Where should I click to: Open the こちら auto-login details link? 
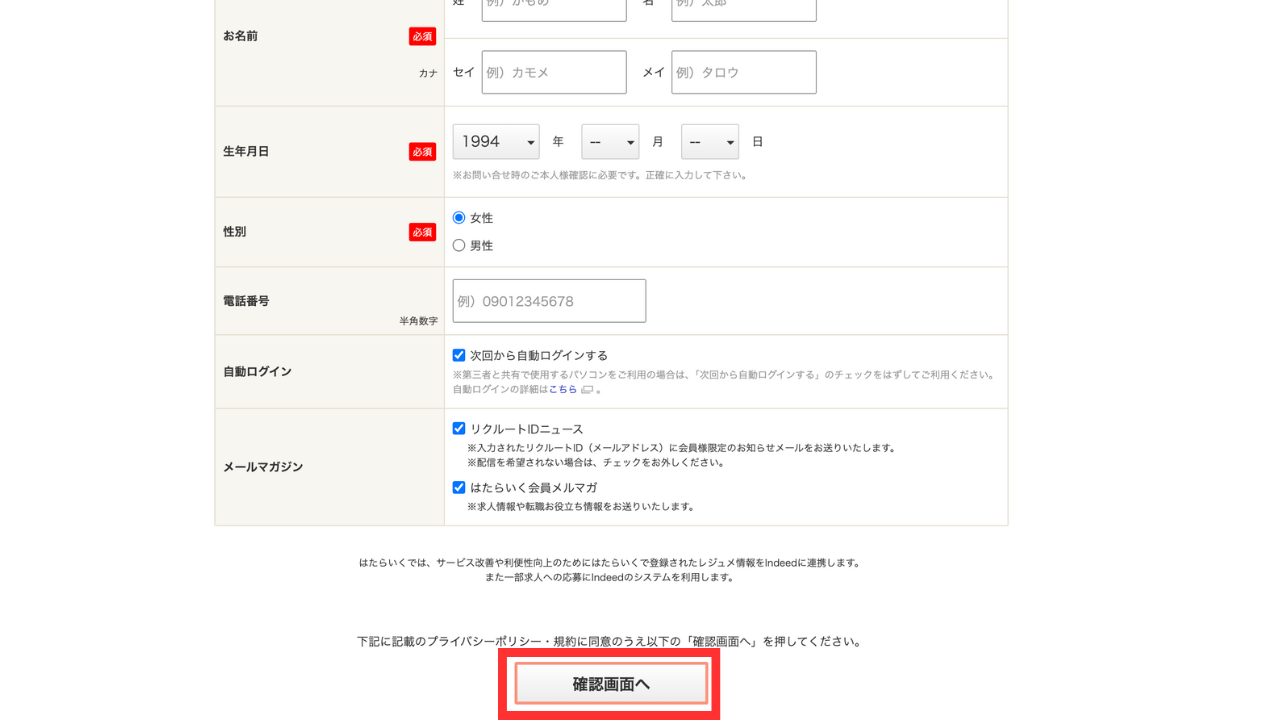point(562,389)
